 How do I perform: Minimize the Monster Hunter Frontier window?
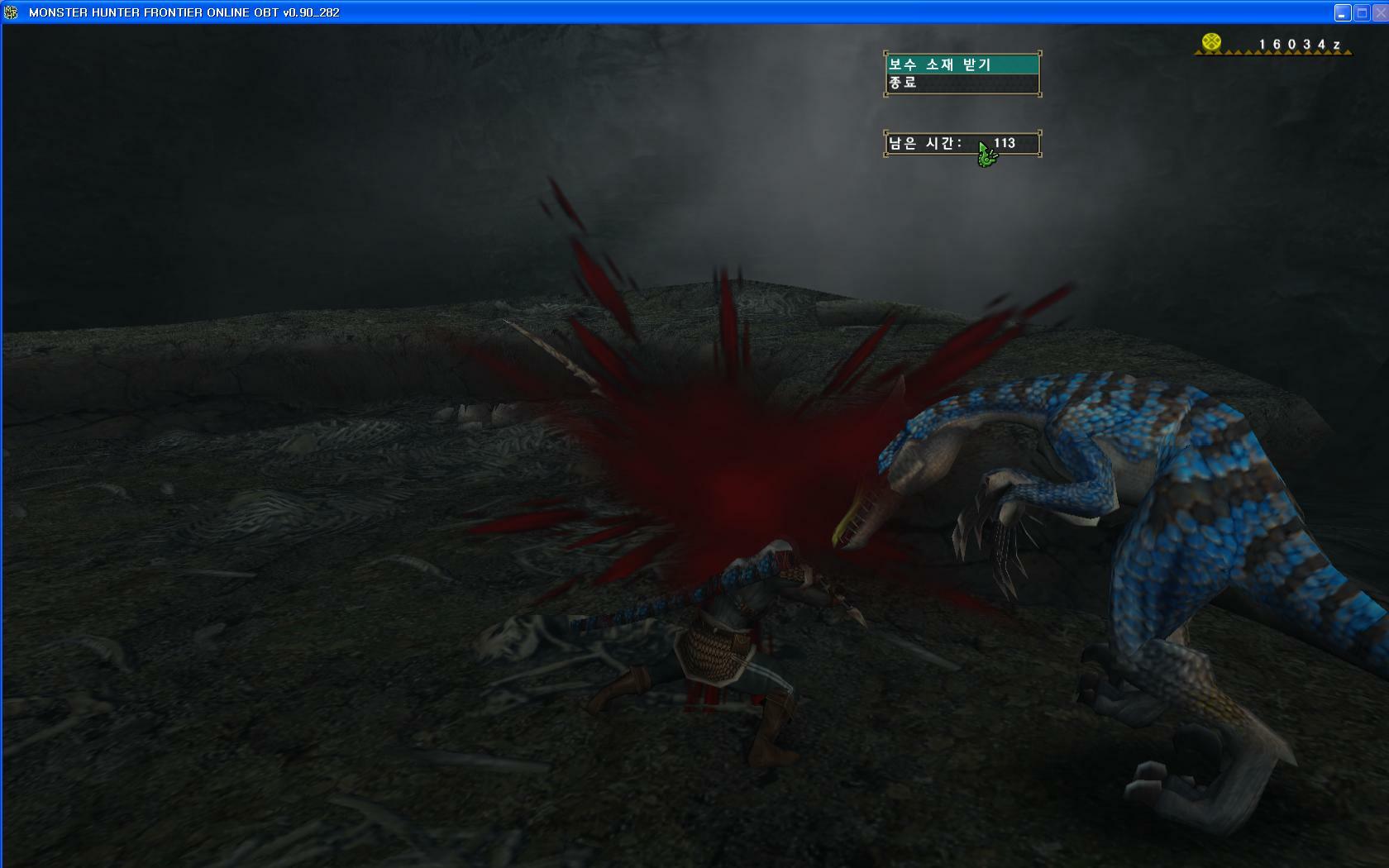(x=1342, y=12)
